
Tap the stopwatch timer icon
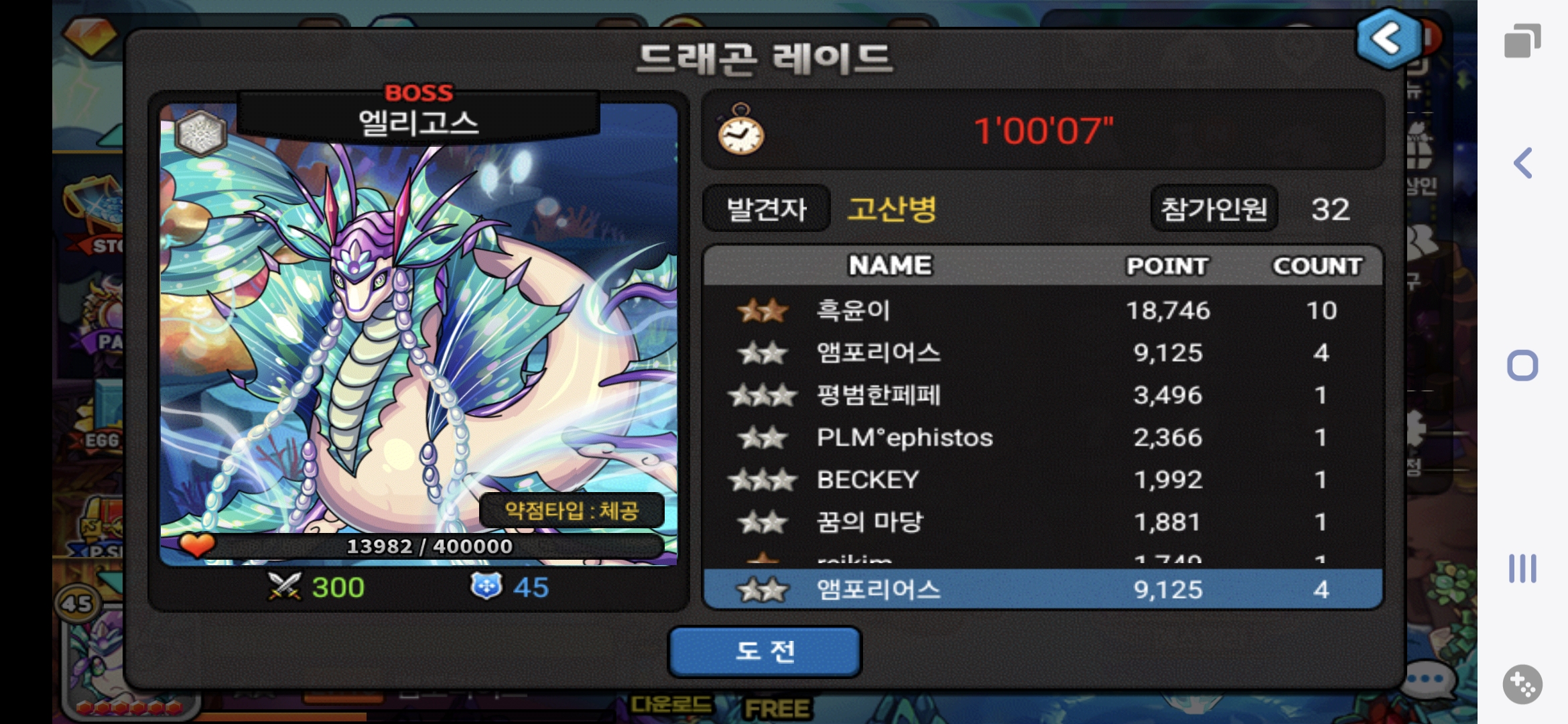coord(740,129)
